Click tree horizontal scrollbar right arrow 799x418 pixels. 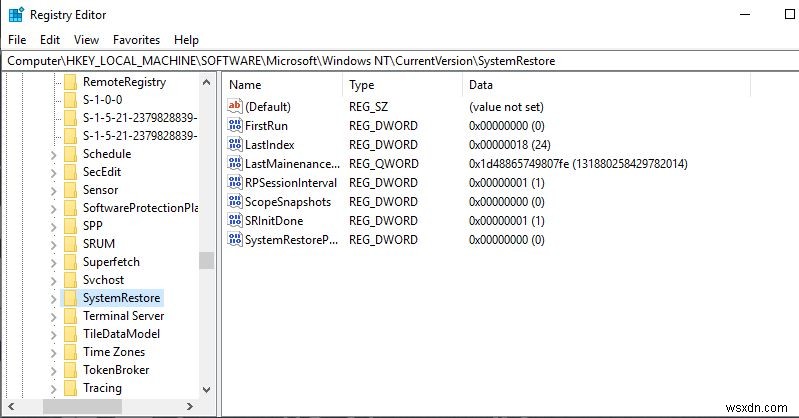190,406
